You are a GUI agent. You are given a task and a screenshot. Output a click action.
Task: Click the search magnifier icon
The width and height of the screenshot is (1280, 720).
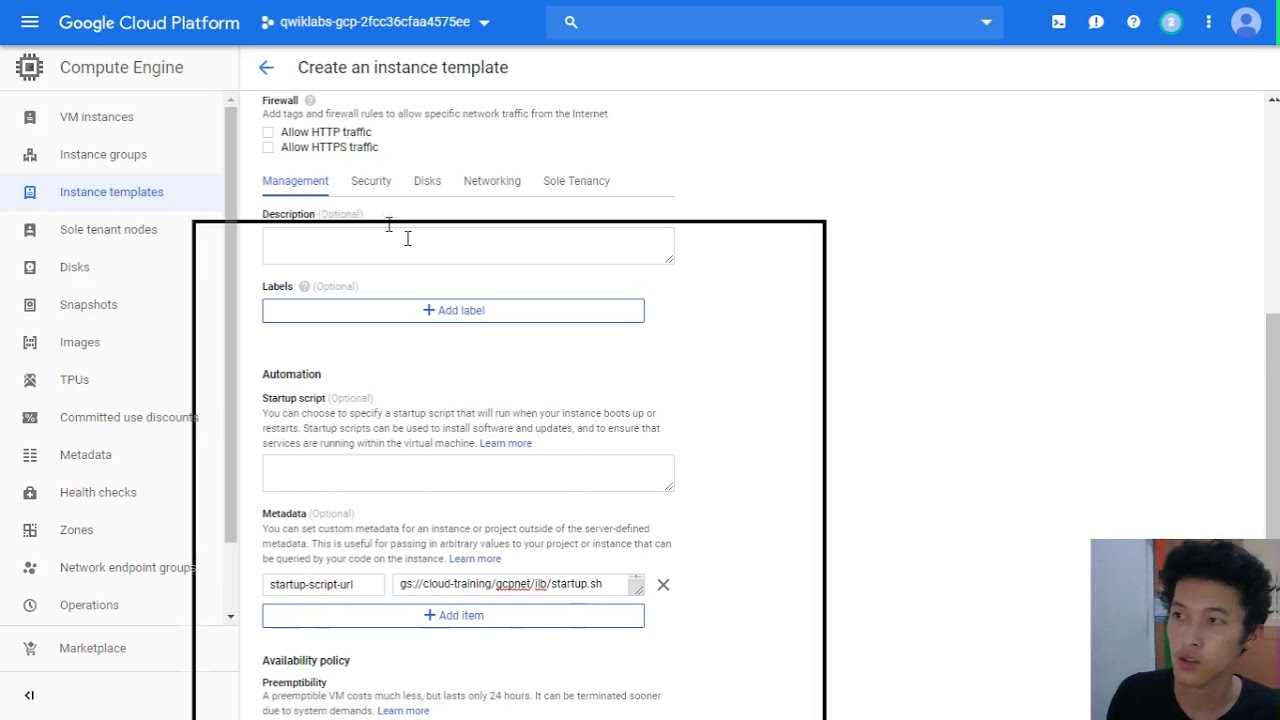coord(571,22)
